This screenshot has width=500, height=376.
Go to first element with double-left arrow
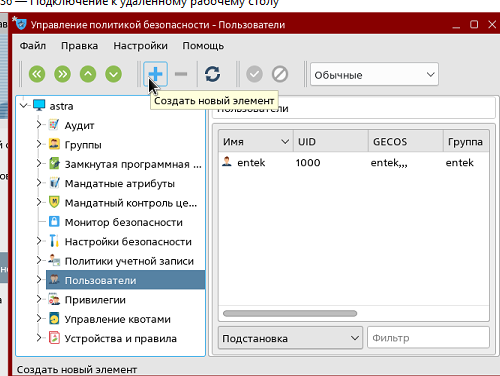37,74
